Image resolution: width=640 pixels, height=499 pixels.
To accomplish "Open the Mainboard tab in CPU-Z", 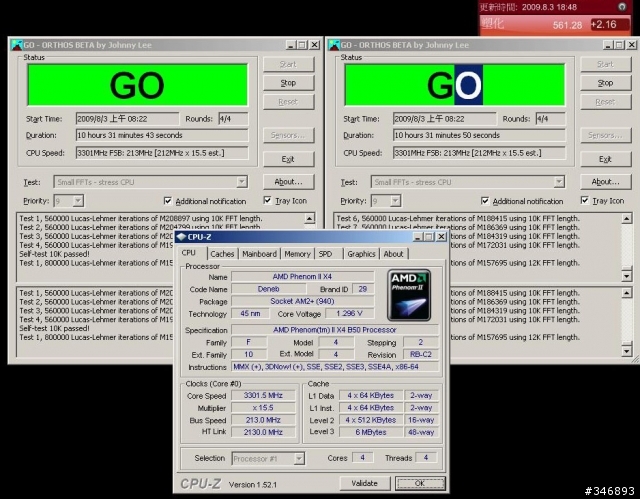I will tap(260, 254).
